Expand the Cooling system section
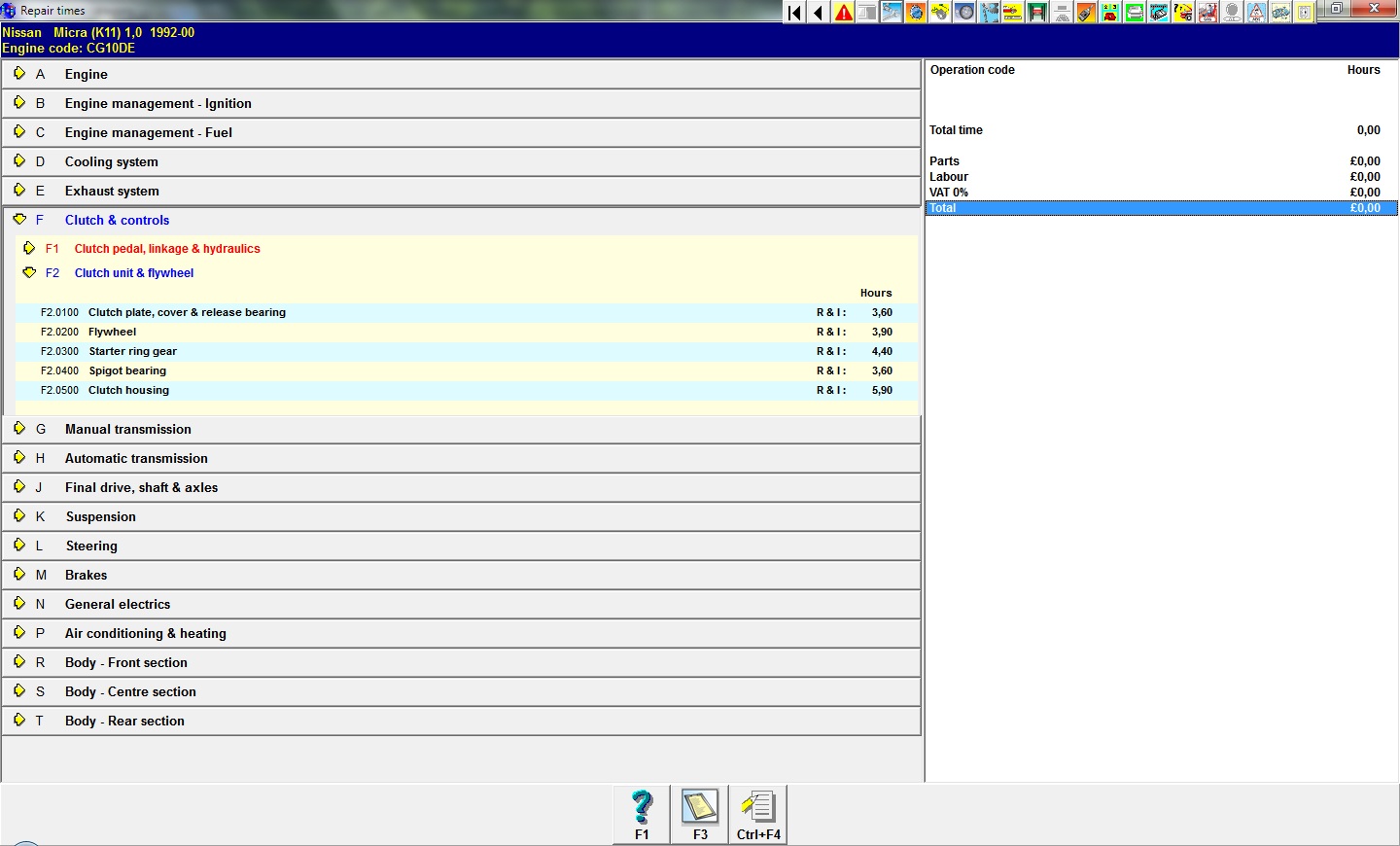This screenshot has height=846, width=1400. click(x=461, y=161)
